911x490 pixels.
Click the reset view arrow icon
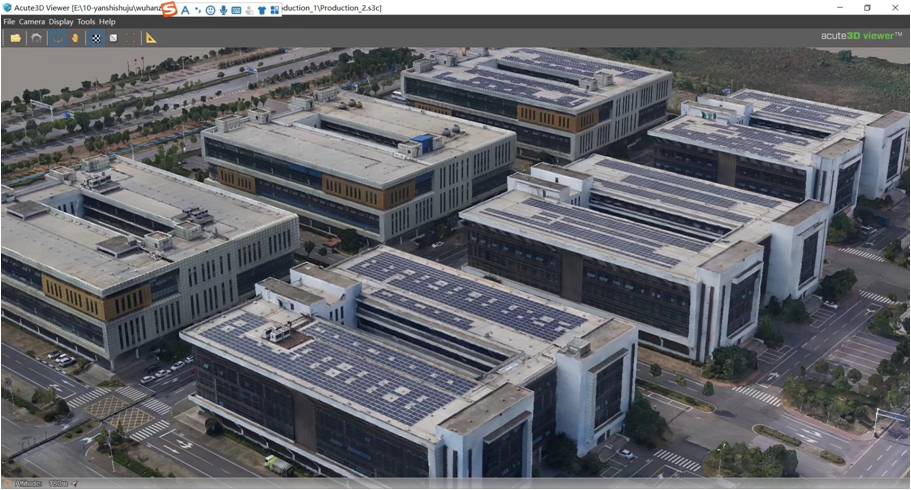(x=36, y=38)
